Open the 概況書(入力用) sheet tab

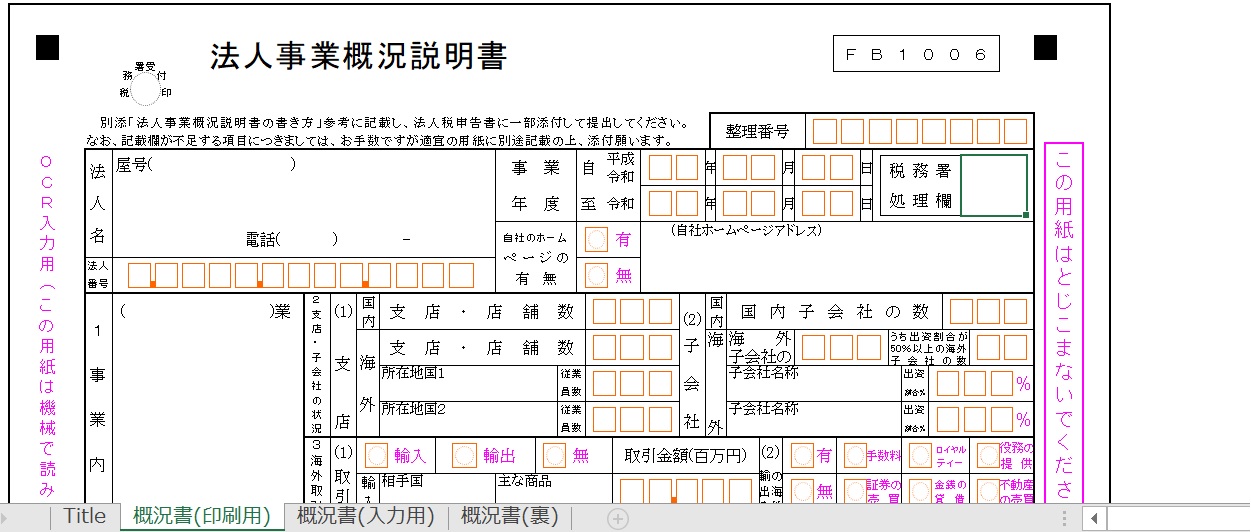point(366,516)
